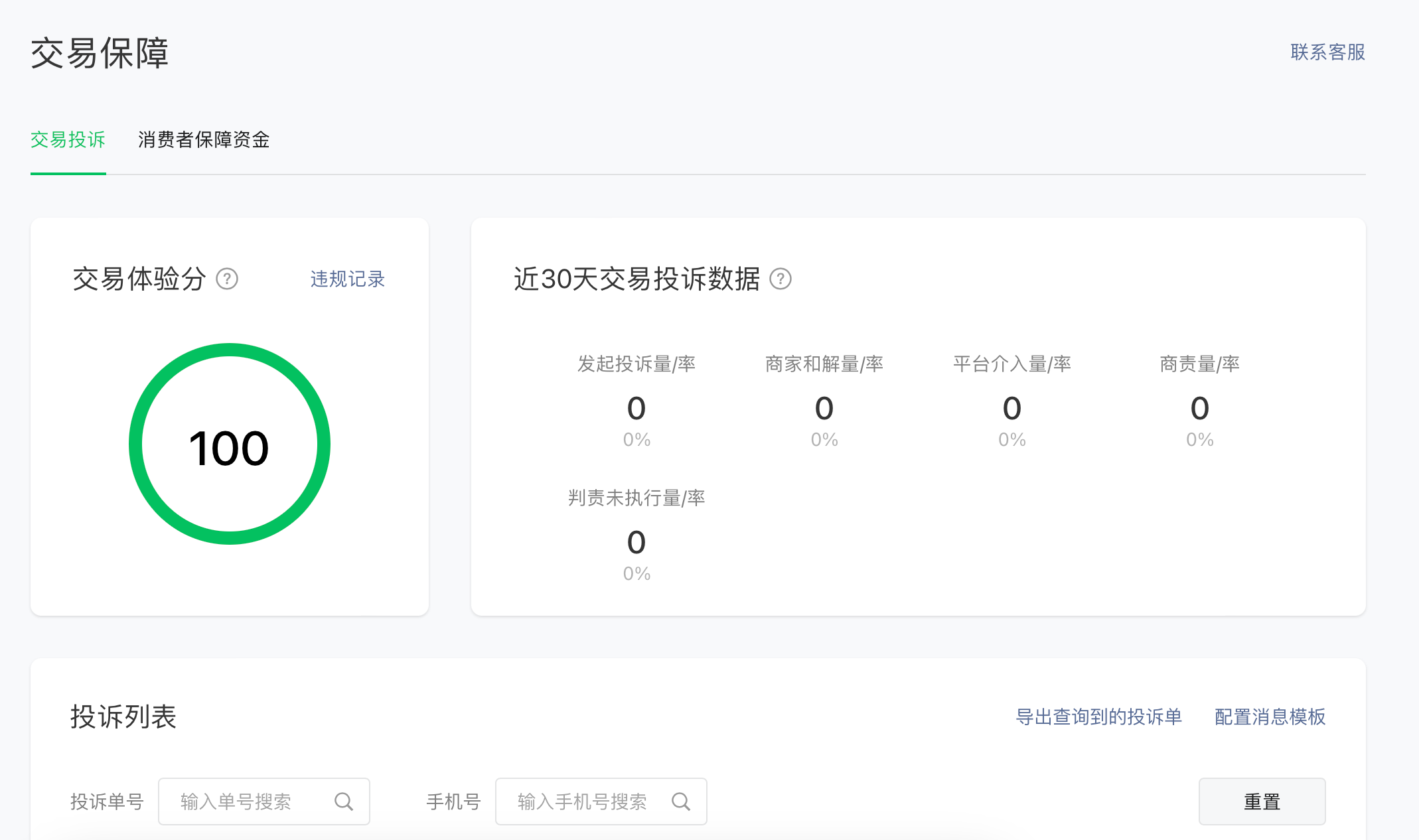Click the 商责量/率 statistic
The image size is (1419, 840).
(1199, 407)
